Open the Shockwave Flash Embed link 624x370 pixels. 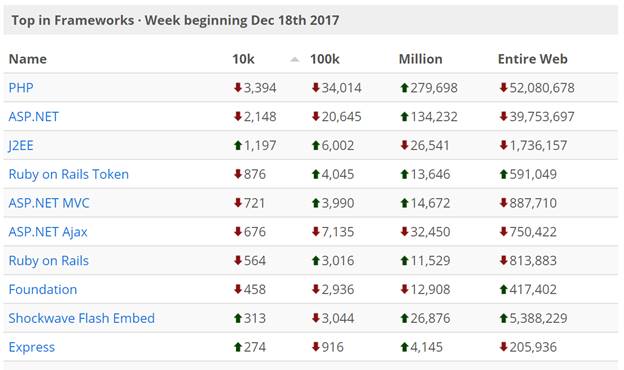point(82,318)
